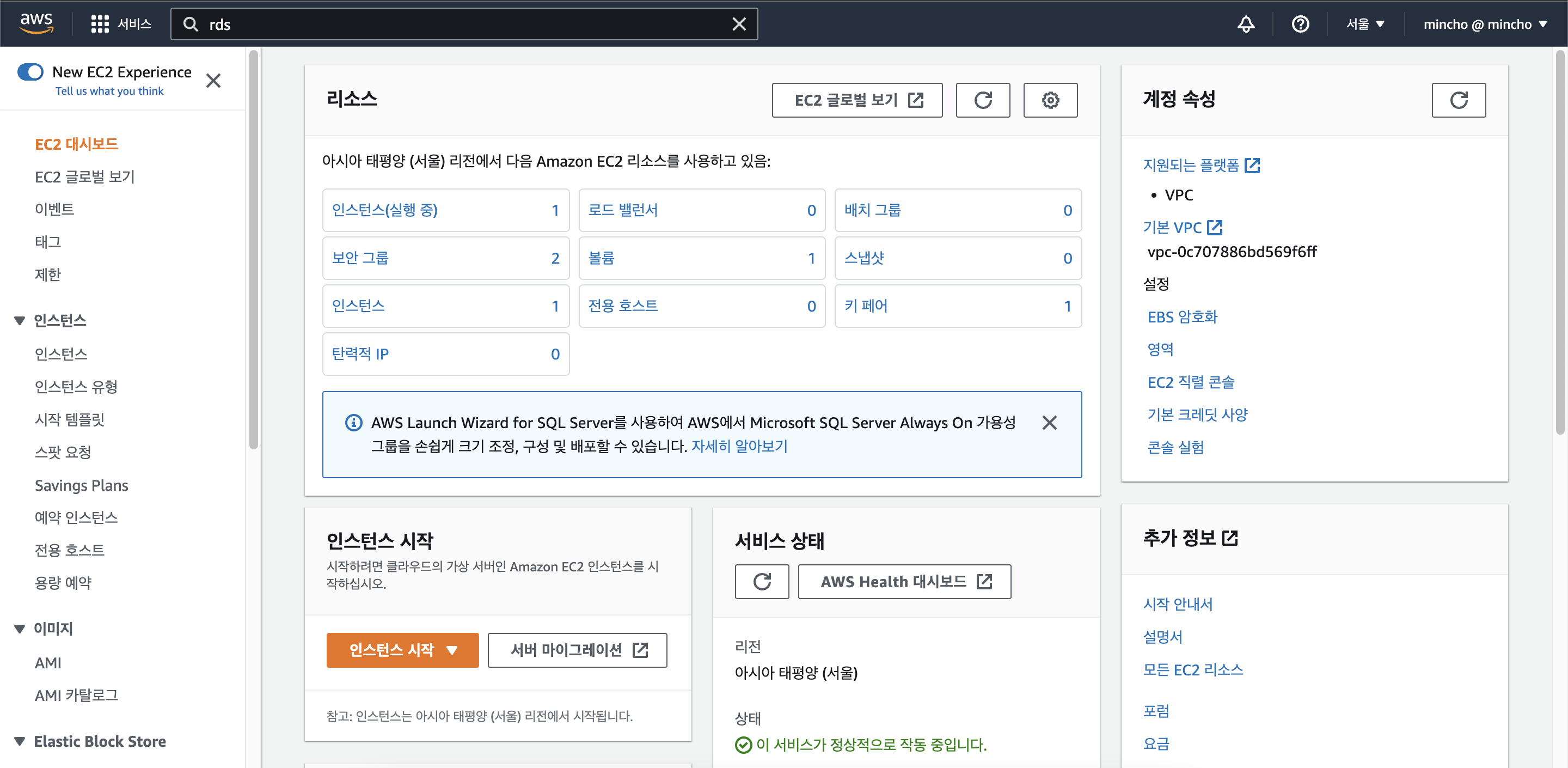Image resolution: width=1568 pixels, height=768 pixels.
Task: Open the 볼륨 resource tile
Action: (702, 258)
